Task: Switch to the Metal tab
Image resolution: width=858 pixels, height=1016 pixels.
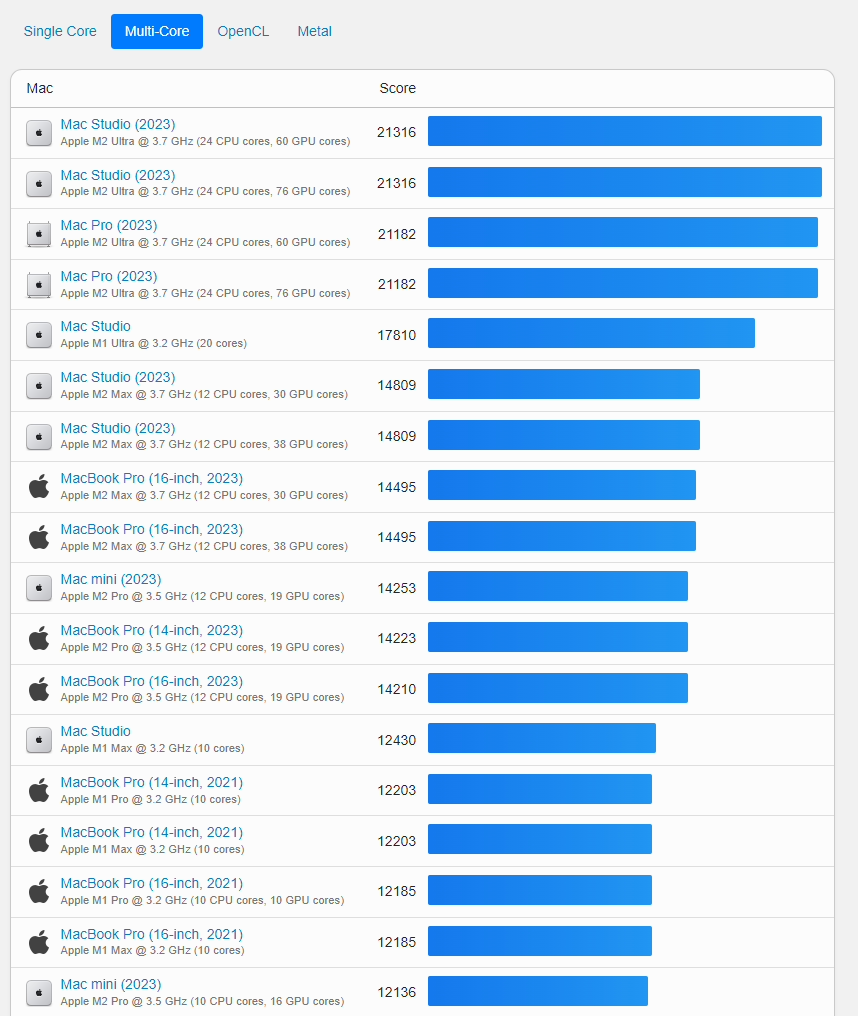Action: click(314, 31)
